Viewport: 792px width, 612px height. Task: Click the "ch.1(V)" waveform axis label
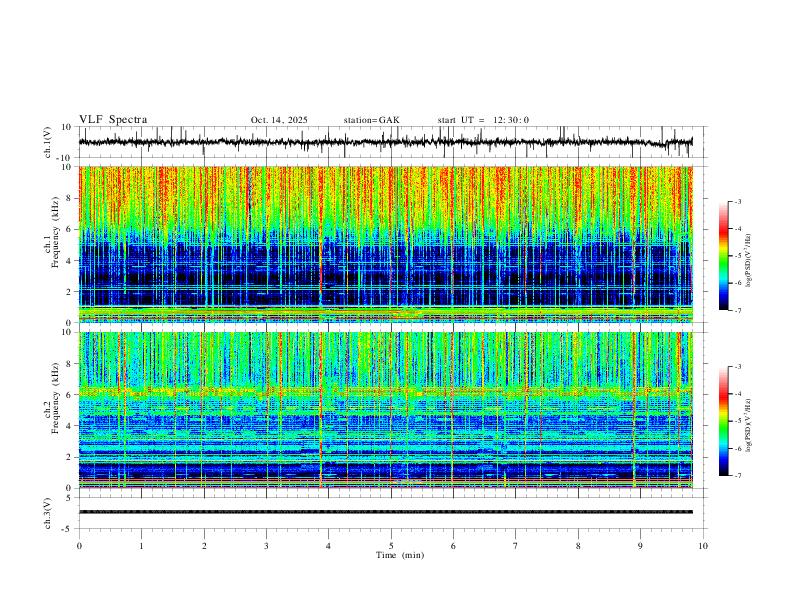pos(48,142)
